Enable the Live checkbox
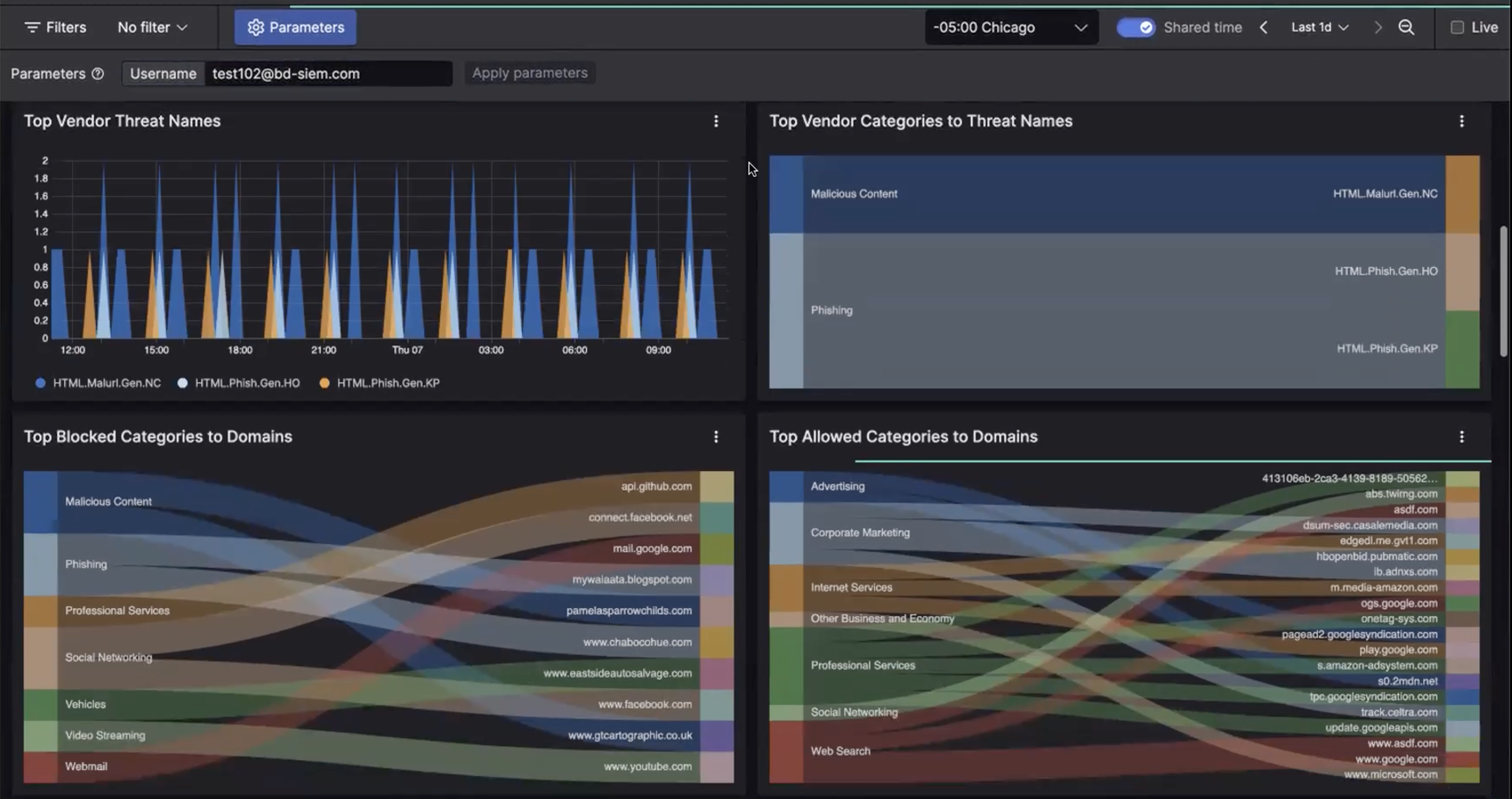The image size is (1512, 799). (x=1457, y=28)
